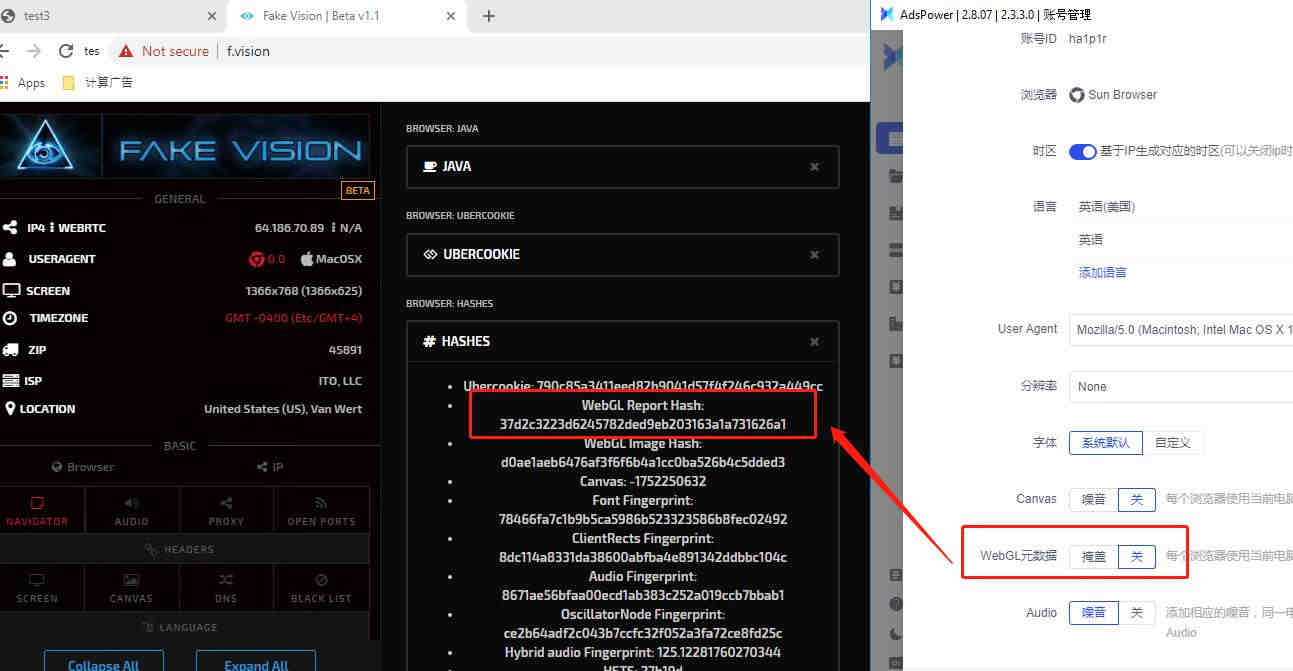1293x671 pixels.
Task: Select the Open Ports tile
Action: tap(321, 510)
